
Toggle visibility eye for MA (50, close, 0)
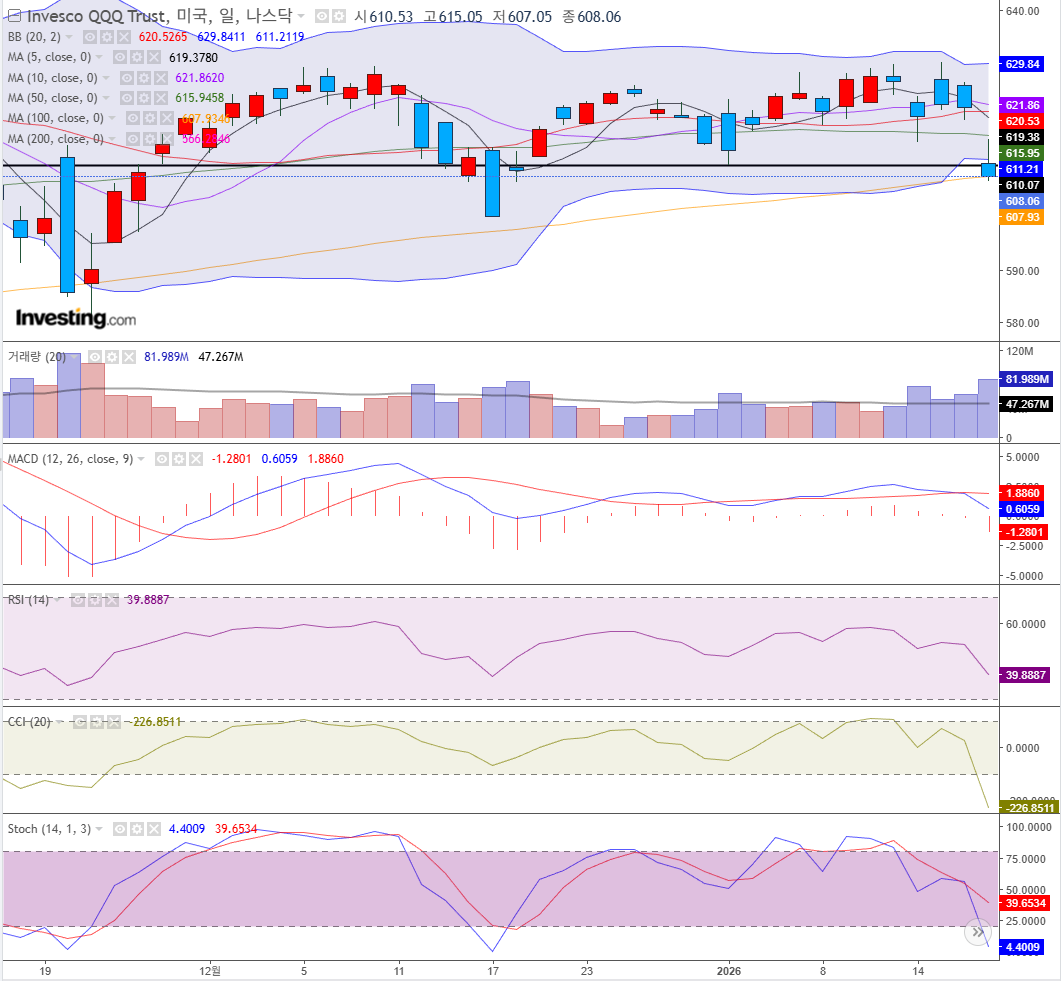pos(127,98)
